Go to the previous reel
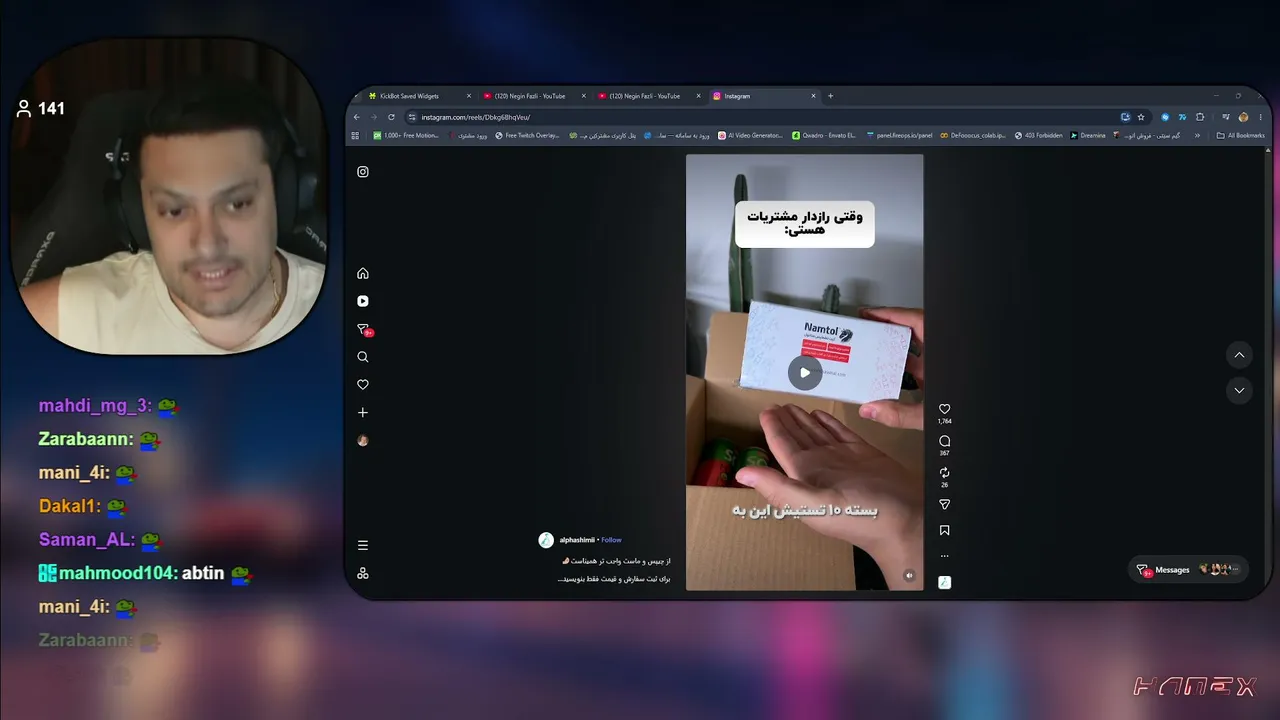The width and height of the screenshot is (1280, 720). [1240, 355]
